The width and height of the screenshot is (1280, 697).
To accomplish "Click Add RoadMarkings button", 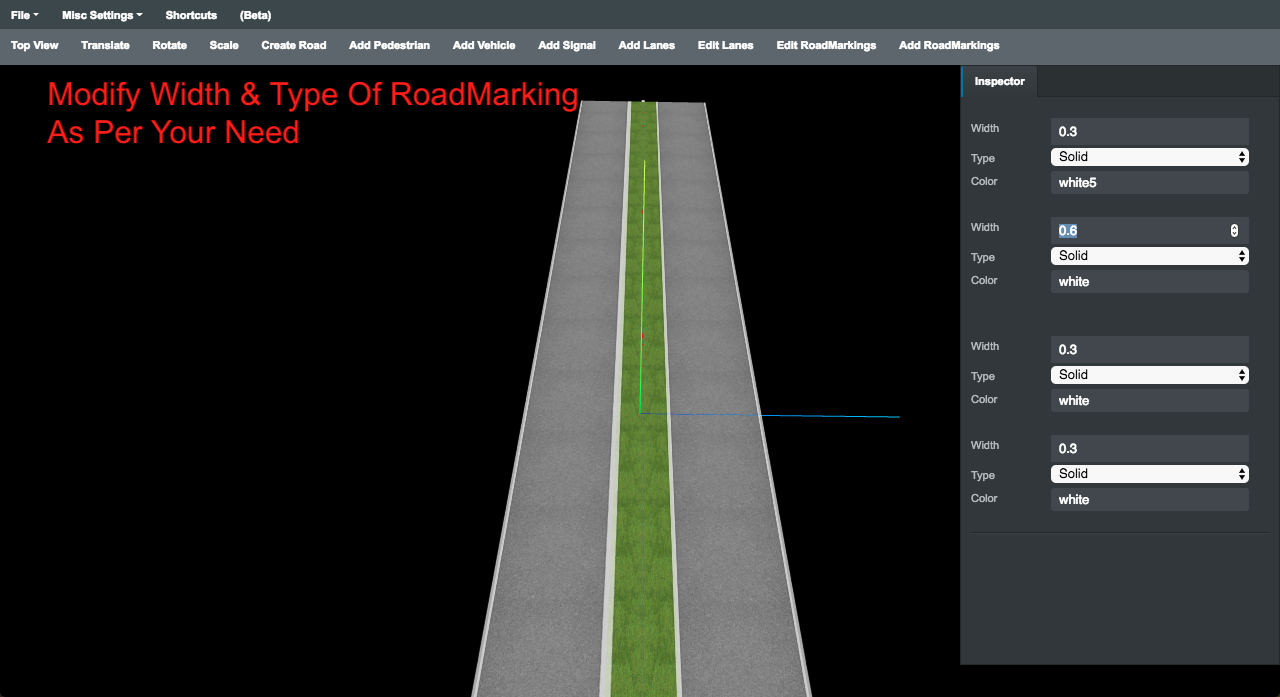I will (949, 45).
